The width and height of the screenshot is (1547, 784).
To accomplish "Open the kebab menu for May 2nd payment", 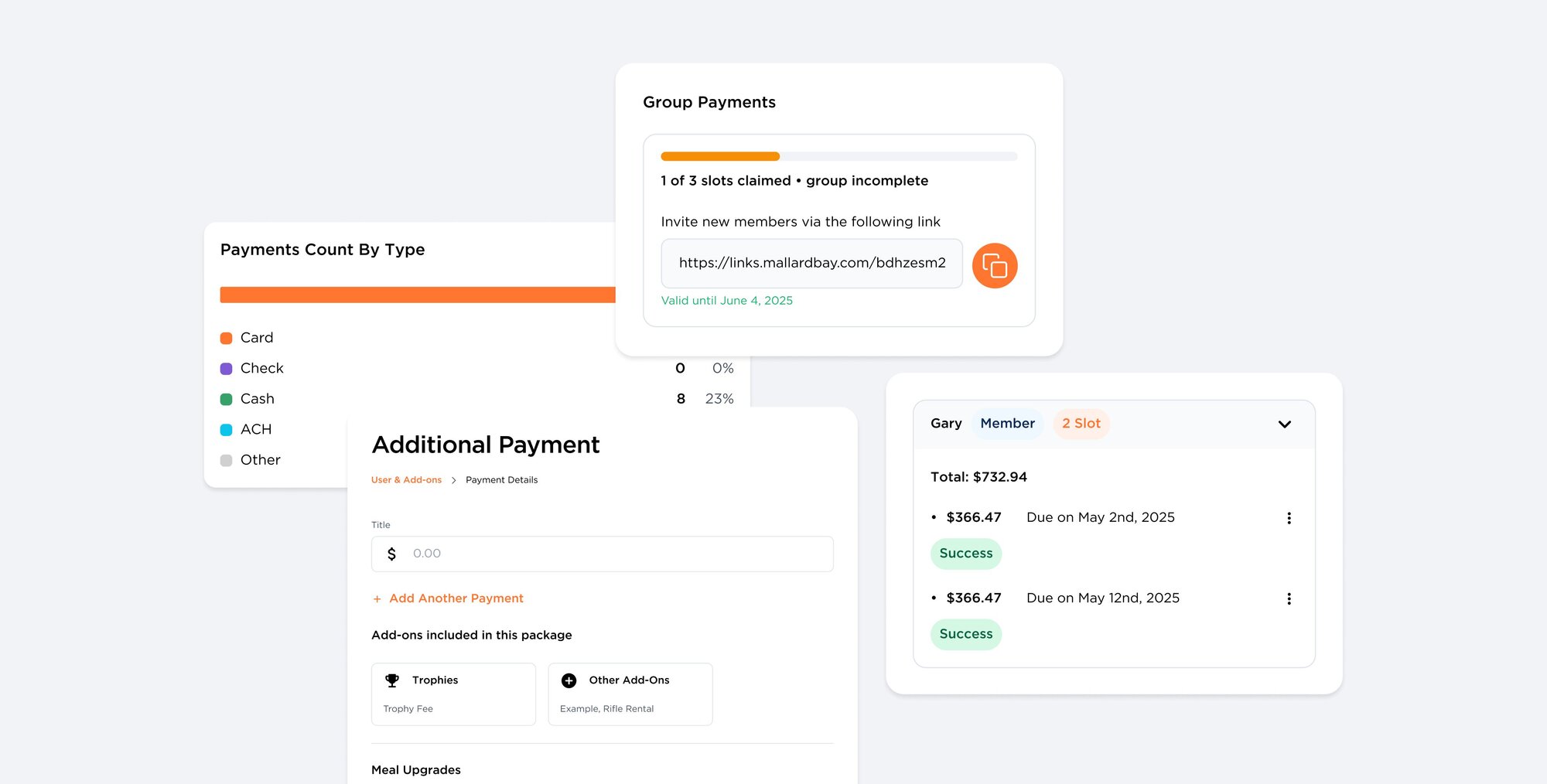I will coord(1289,518).
